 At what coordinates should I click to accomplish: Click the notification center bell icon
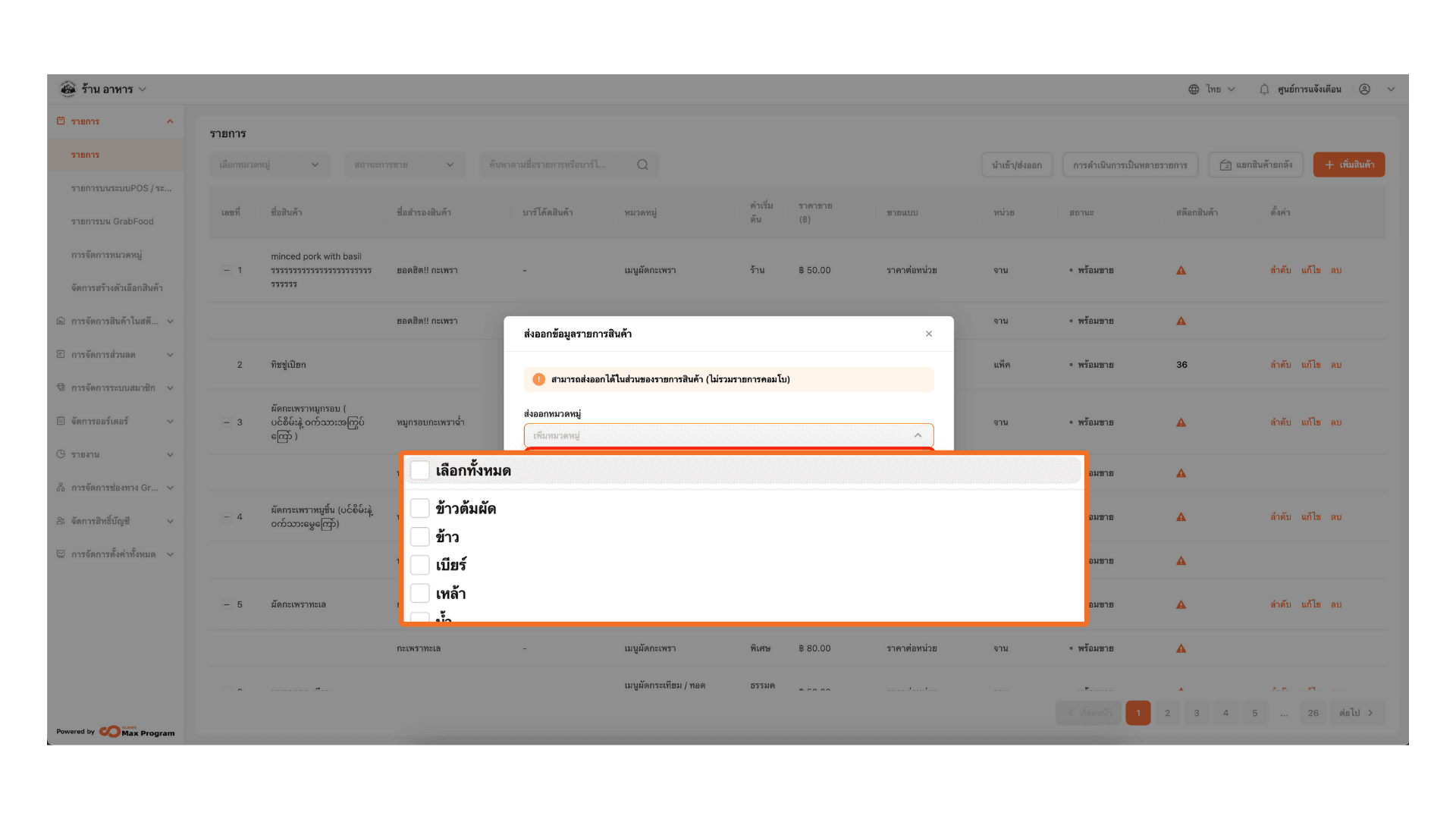point(1264,89)
